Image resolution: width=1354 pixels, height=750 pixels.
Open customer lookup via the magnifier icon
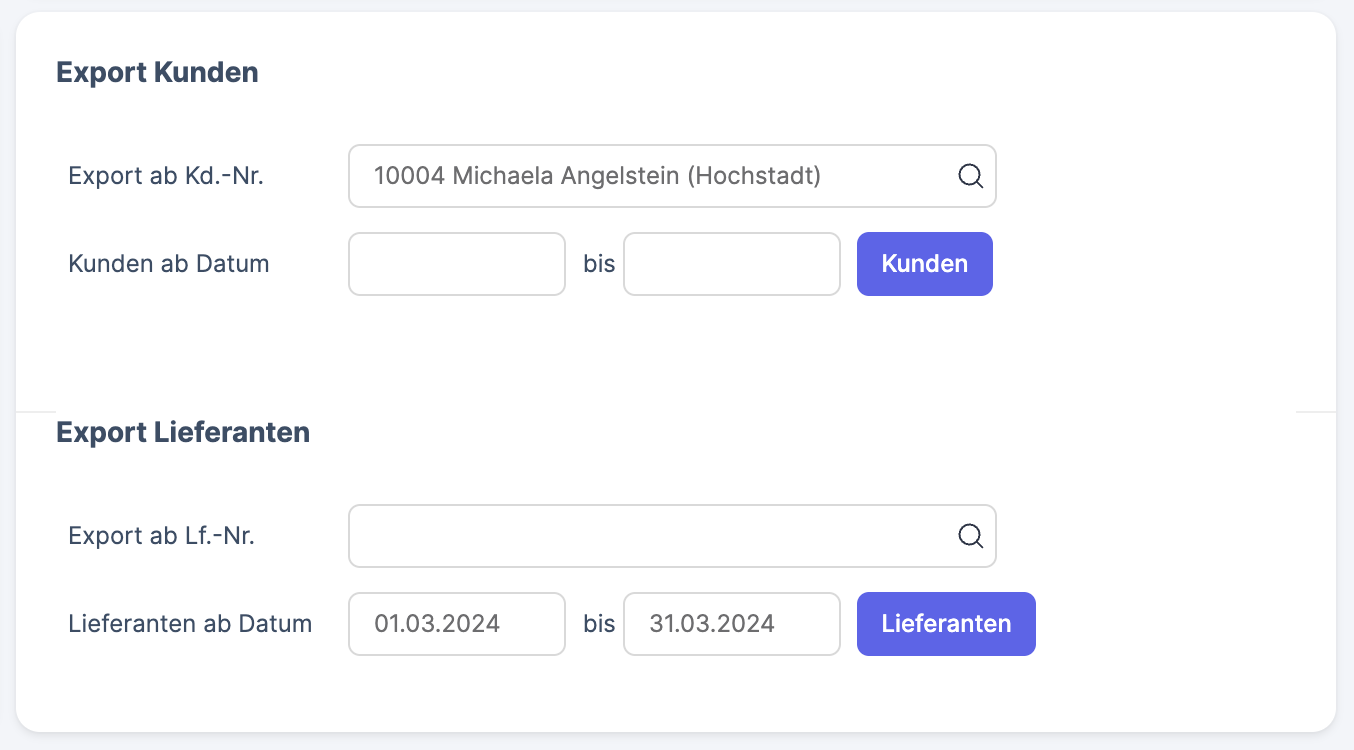969,176
